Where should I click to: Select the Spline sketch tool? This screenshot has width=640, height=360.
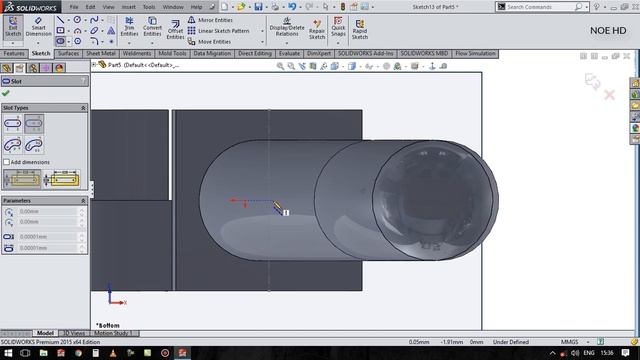click(94, 20)
